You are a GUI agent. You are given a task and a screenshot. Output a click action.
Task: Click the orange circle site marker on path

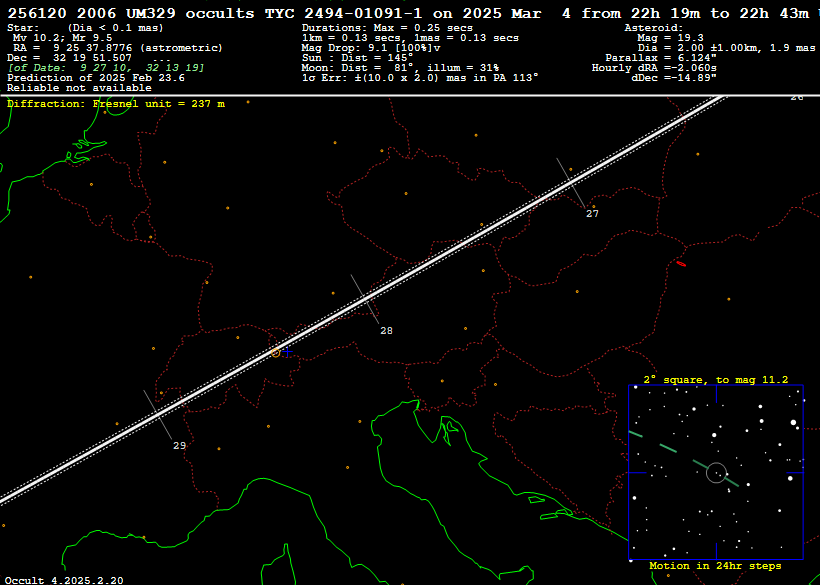[276, 353]
